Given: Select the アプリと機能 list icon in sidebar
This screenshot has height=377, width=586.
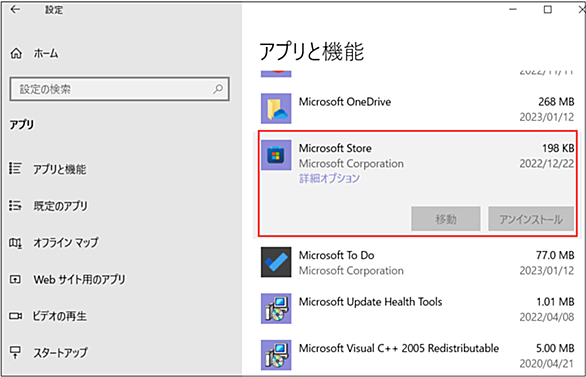Looking at the screenshot, I should point(15,169).
